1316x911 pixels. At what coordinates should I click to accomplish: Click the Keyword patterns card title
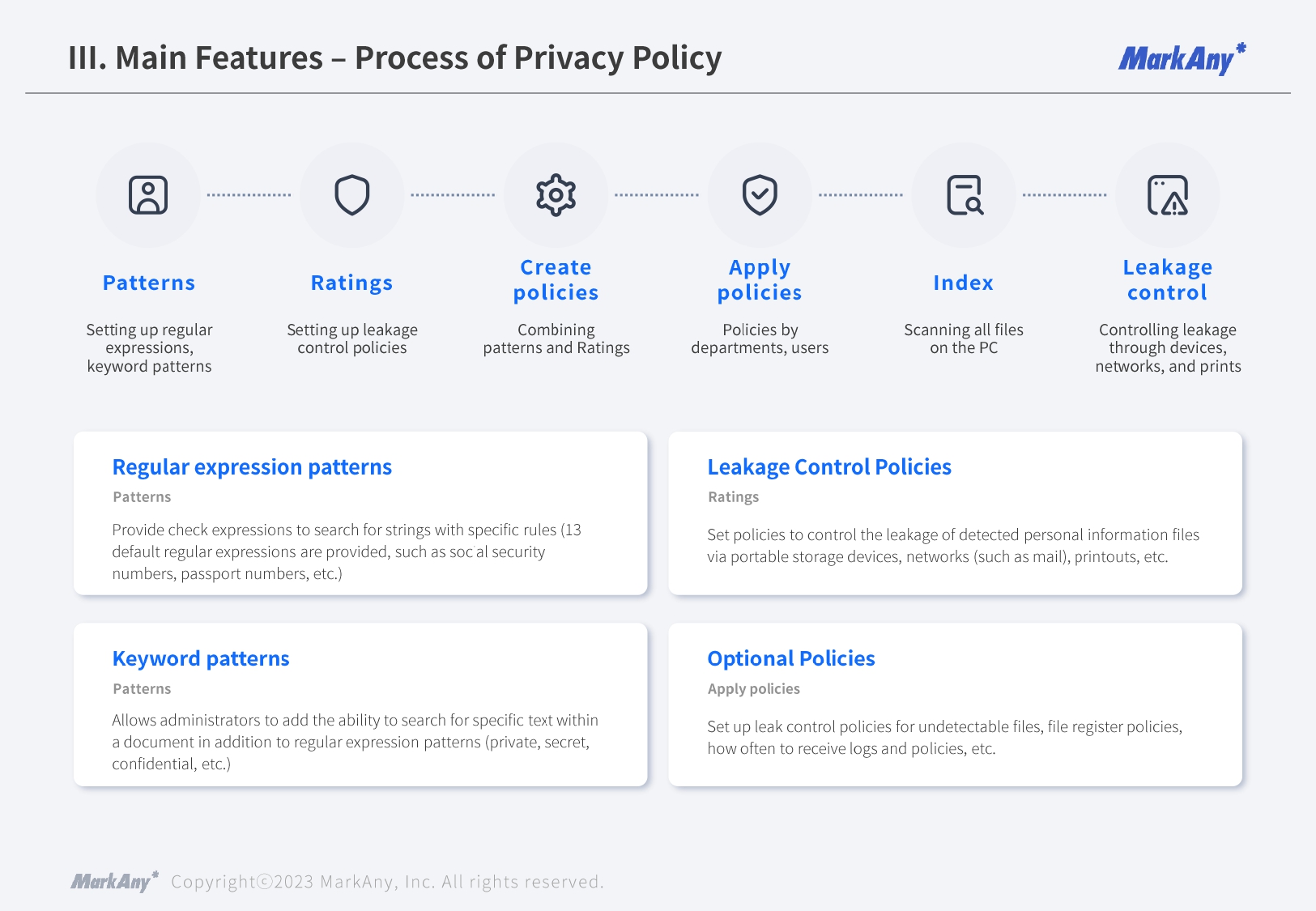tap(201, 658)
